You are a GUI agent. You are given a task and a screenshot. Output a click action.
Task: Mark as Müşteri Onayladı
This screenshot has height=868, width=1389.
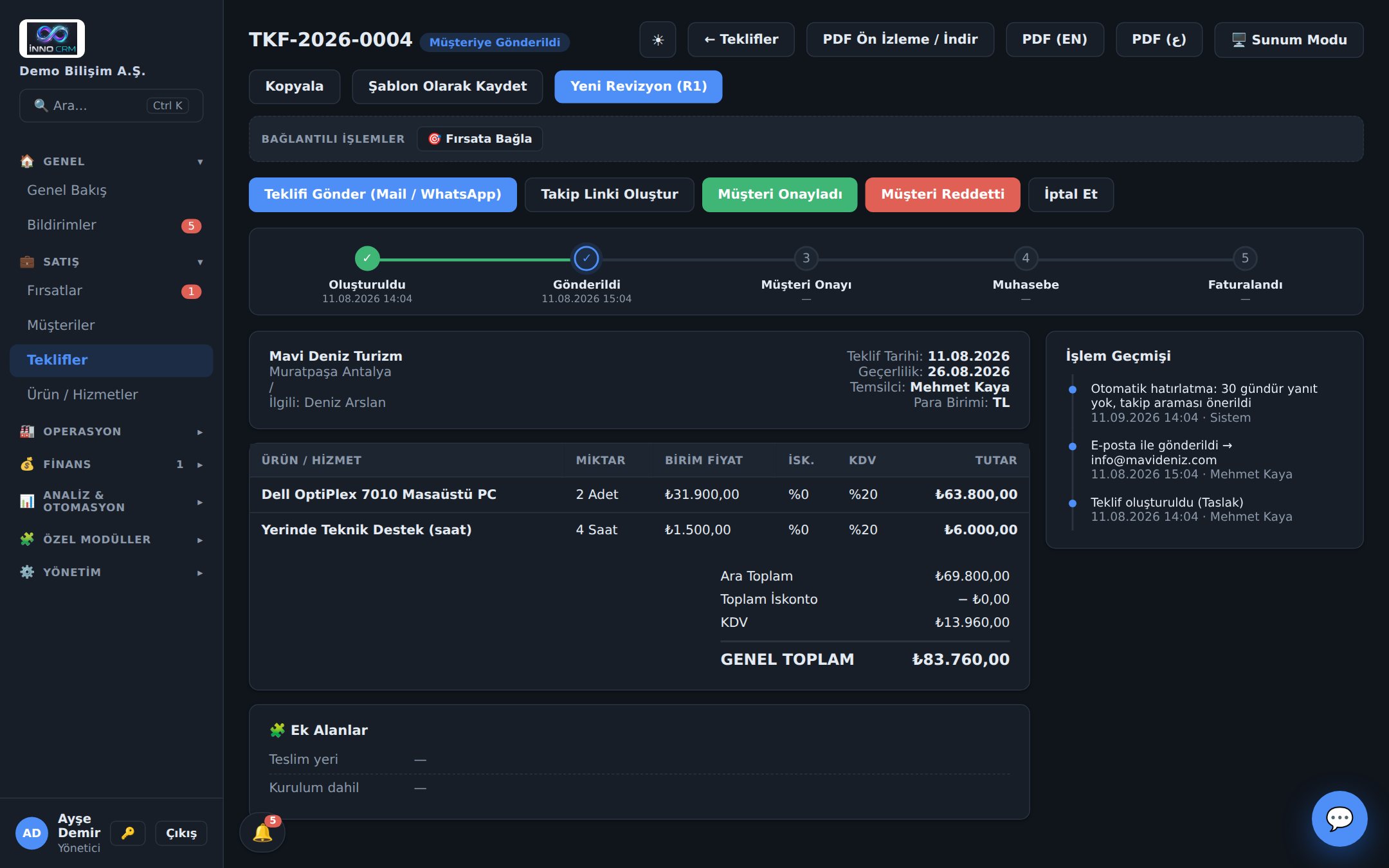(x=779, y=195)
